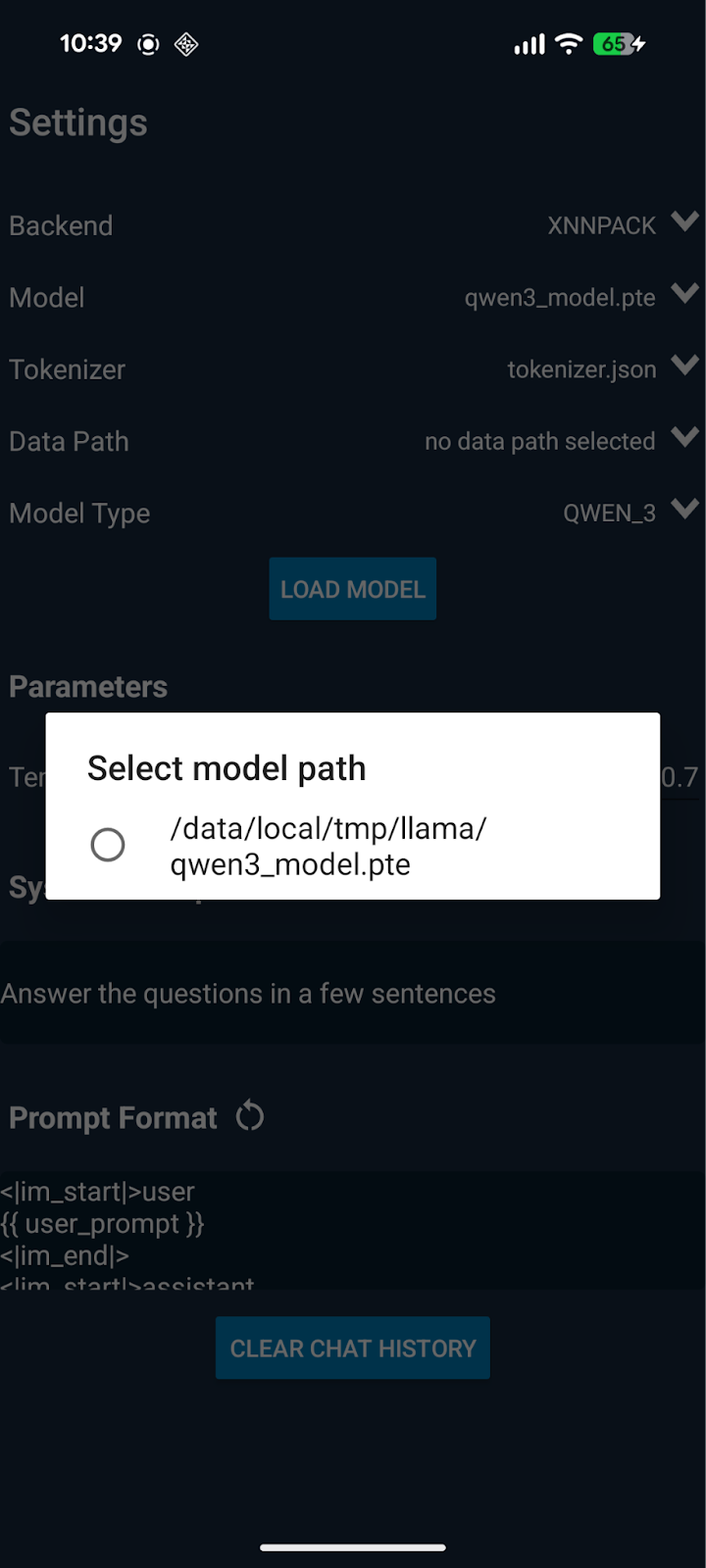Click the prompt format text box
The height and width of the screenshot is (1568, 706).
pyautogui.click(x=353, y=1230)
